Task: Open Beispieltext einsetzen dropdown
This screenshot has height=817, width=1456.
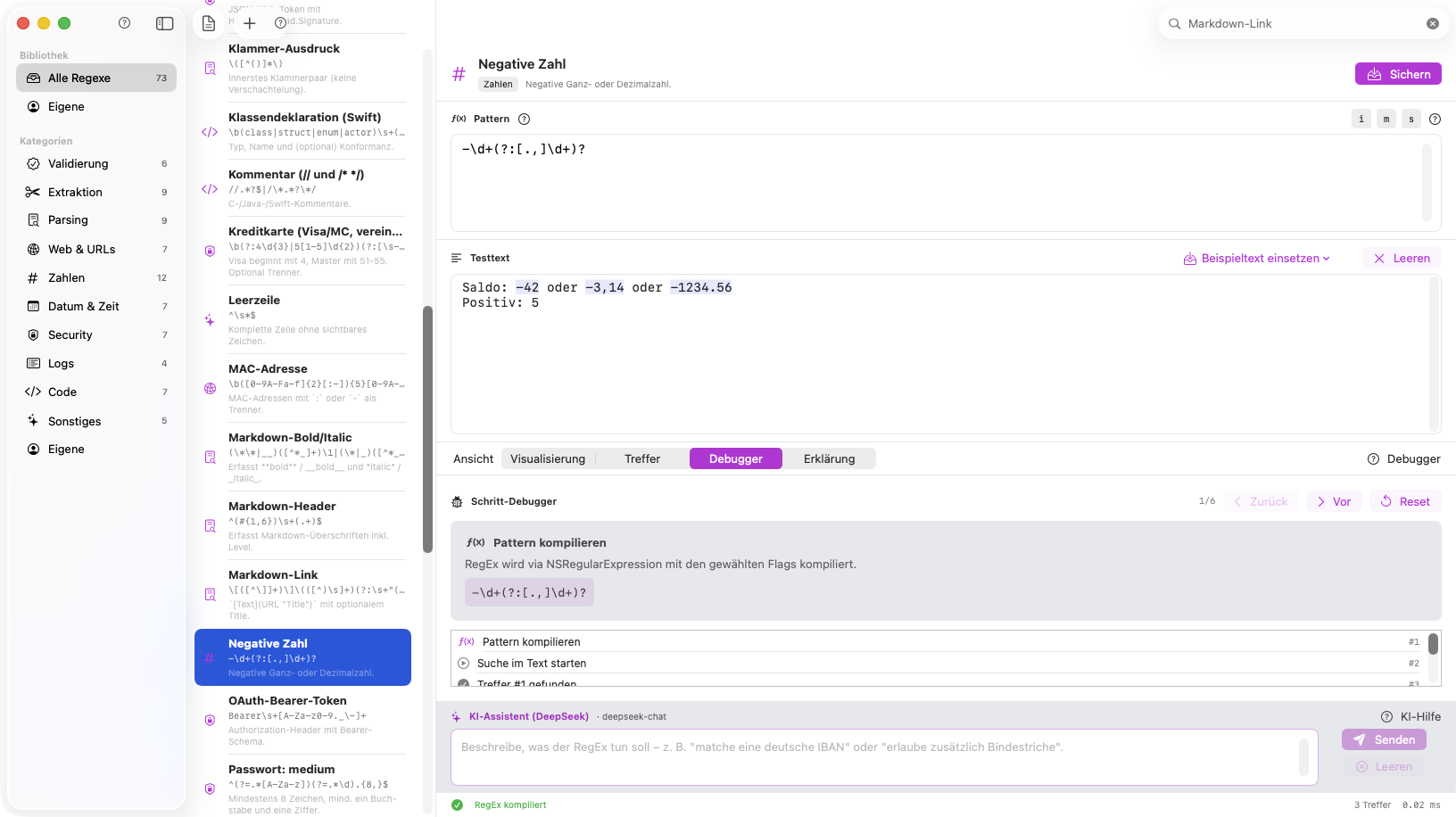Action: click(1256, 259)
